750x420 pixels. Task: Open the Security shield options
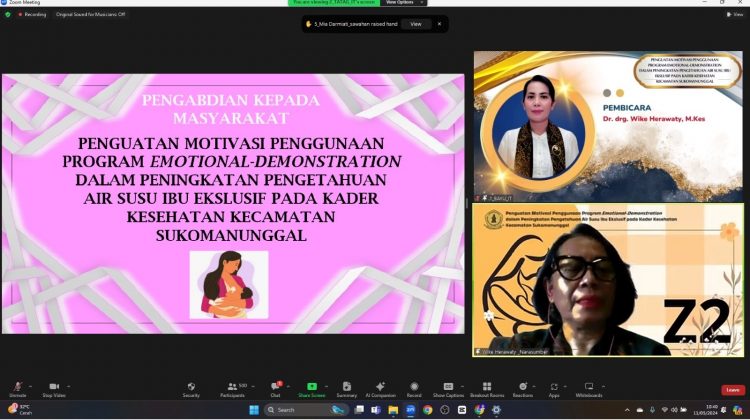pyautogui.click(x=191, y=389)
